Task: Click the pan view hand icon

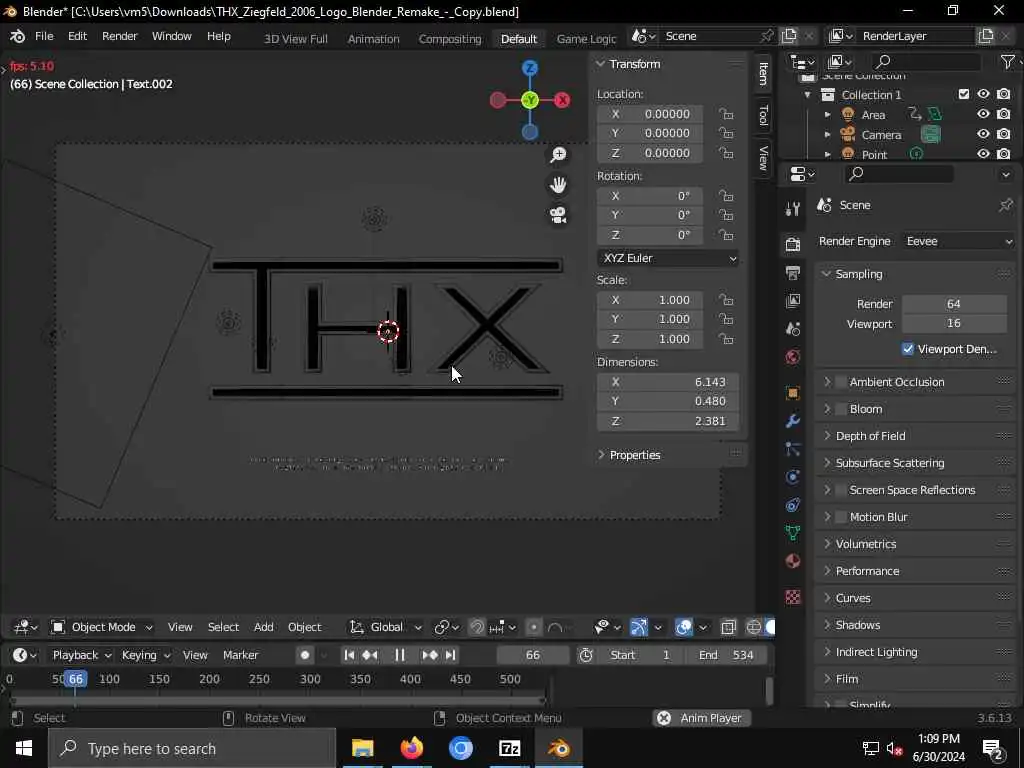Action: point(558,185)
